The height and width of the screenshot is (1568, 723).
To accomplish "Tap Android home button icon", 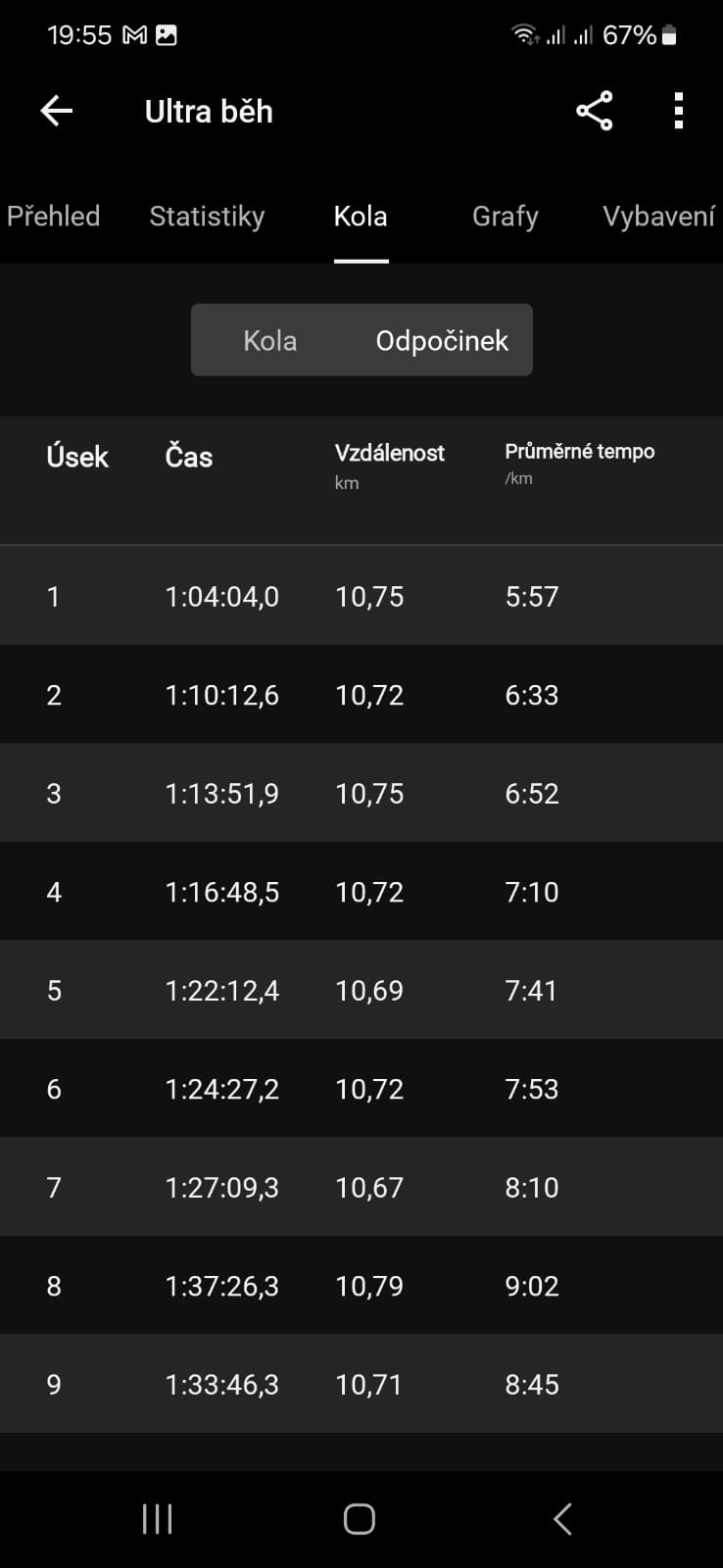I will coord(360,1519).
